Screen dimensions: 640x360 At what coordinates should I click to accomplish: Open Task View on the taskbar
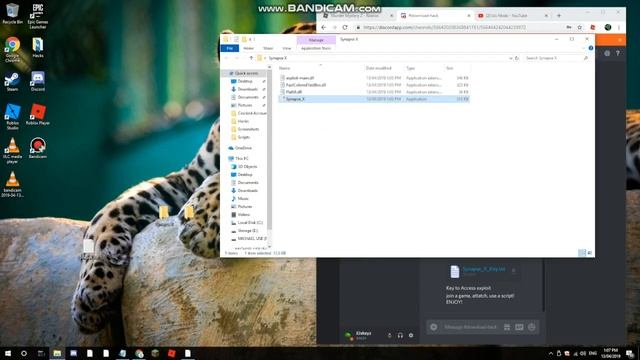point(41,353)
